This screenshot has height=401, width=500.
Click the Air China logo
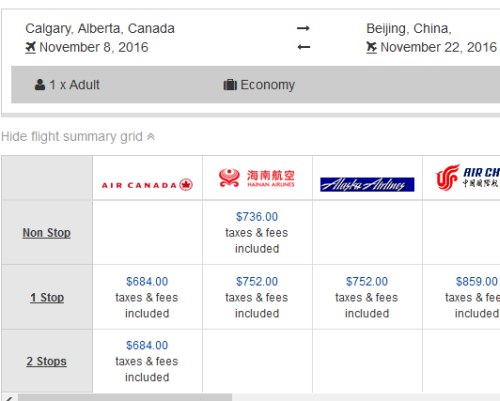click(x=468, y=177)
